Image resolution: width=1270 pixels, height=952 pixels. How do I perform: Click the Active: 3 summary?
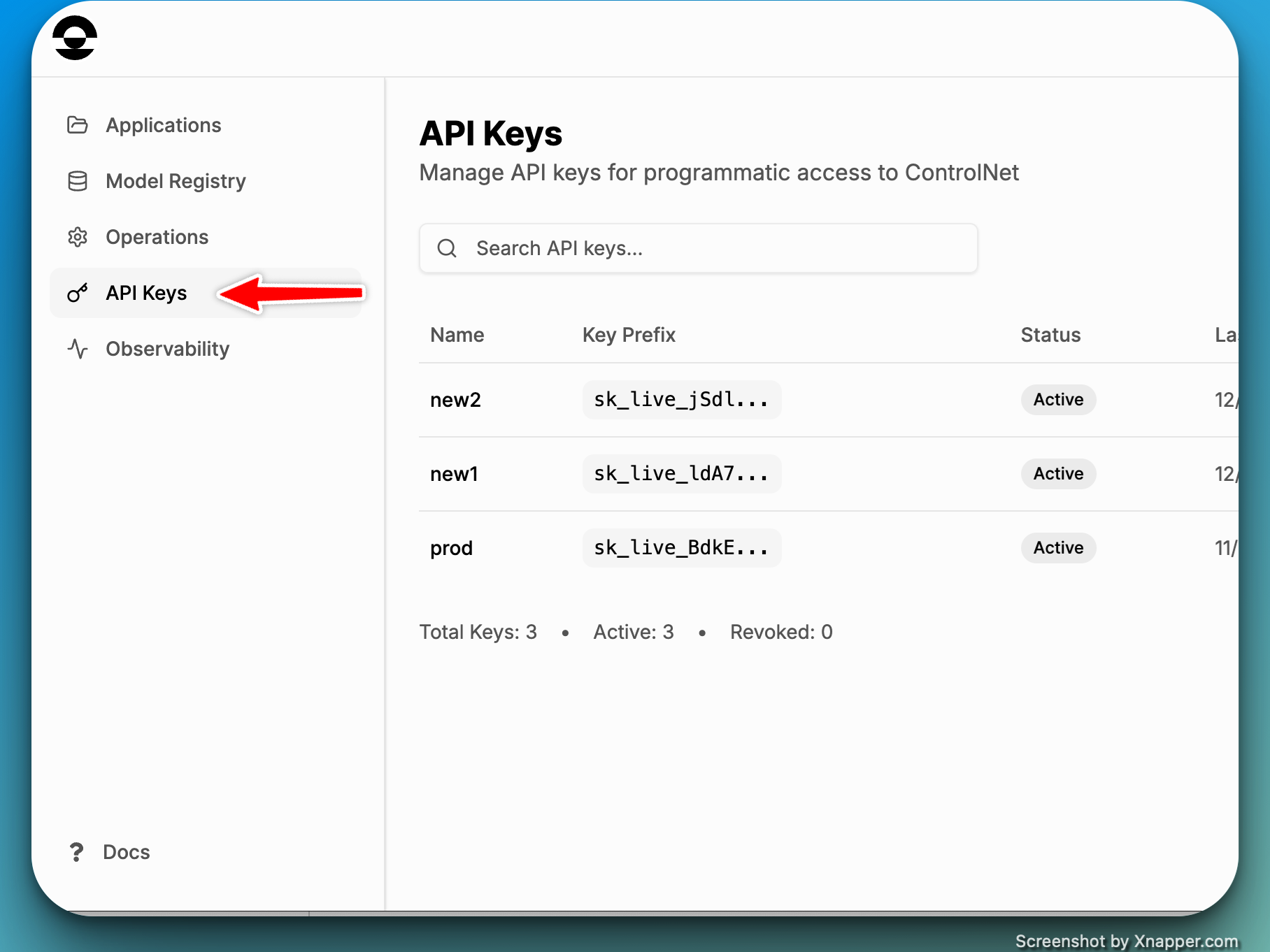(634, 632)
